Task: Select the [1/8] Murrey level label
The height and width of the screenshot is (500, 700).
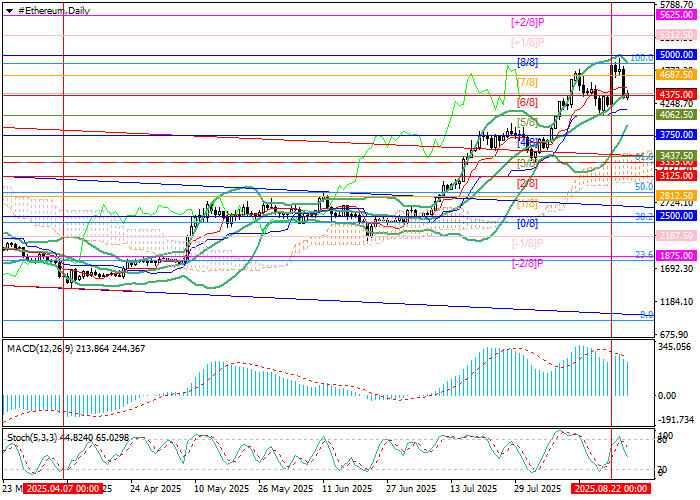Action: (x=527, y=204)
